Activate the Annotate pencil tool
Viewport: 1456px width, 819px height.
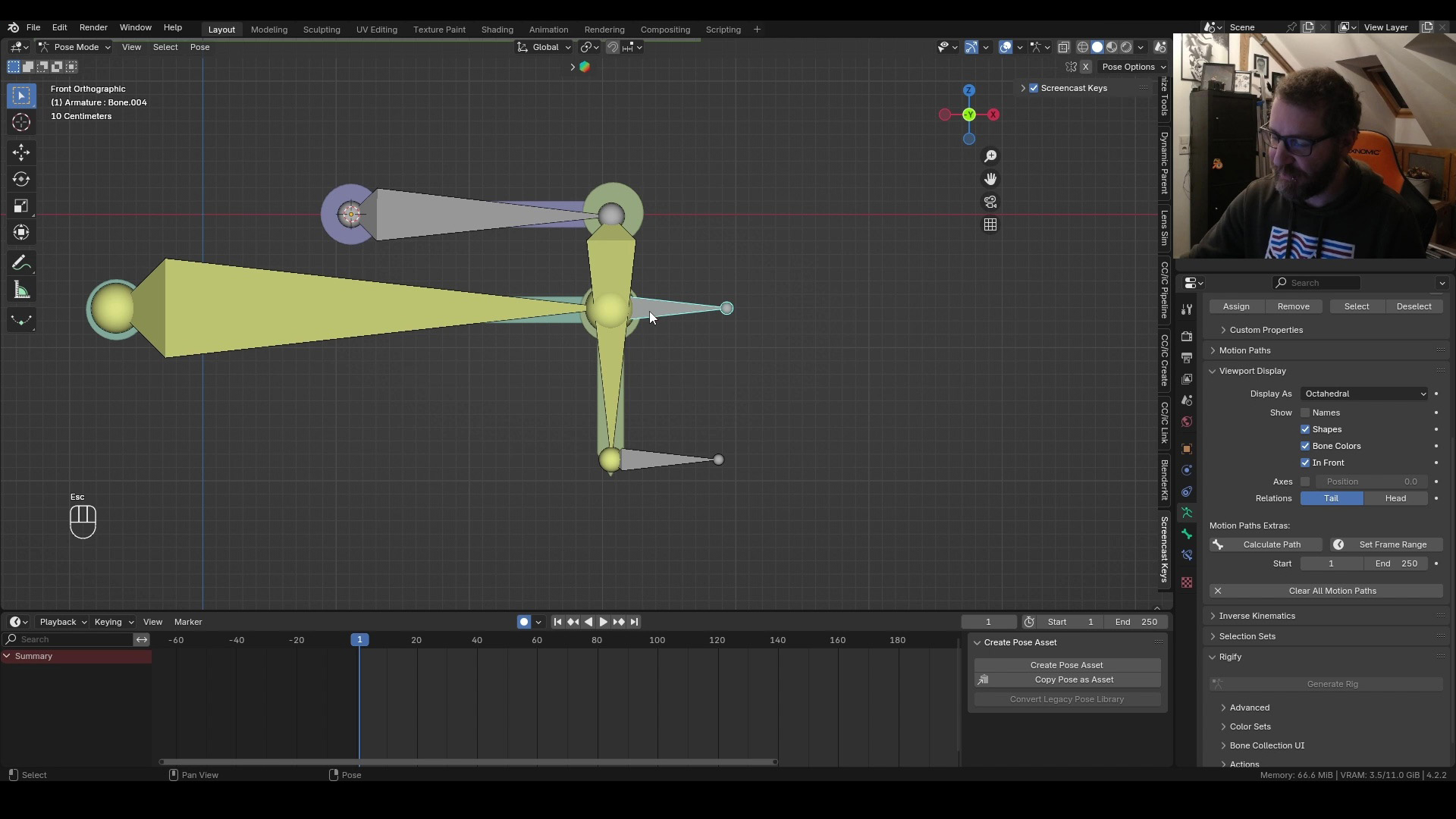pos(21,263)
